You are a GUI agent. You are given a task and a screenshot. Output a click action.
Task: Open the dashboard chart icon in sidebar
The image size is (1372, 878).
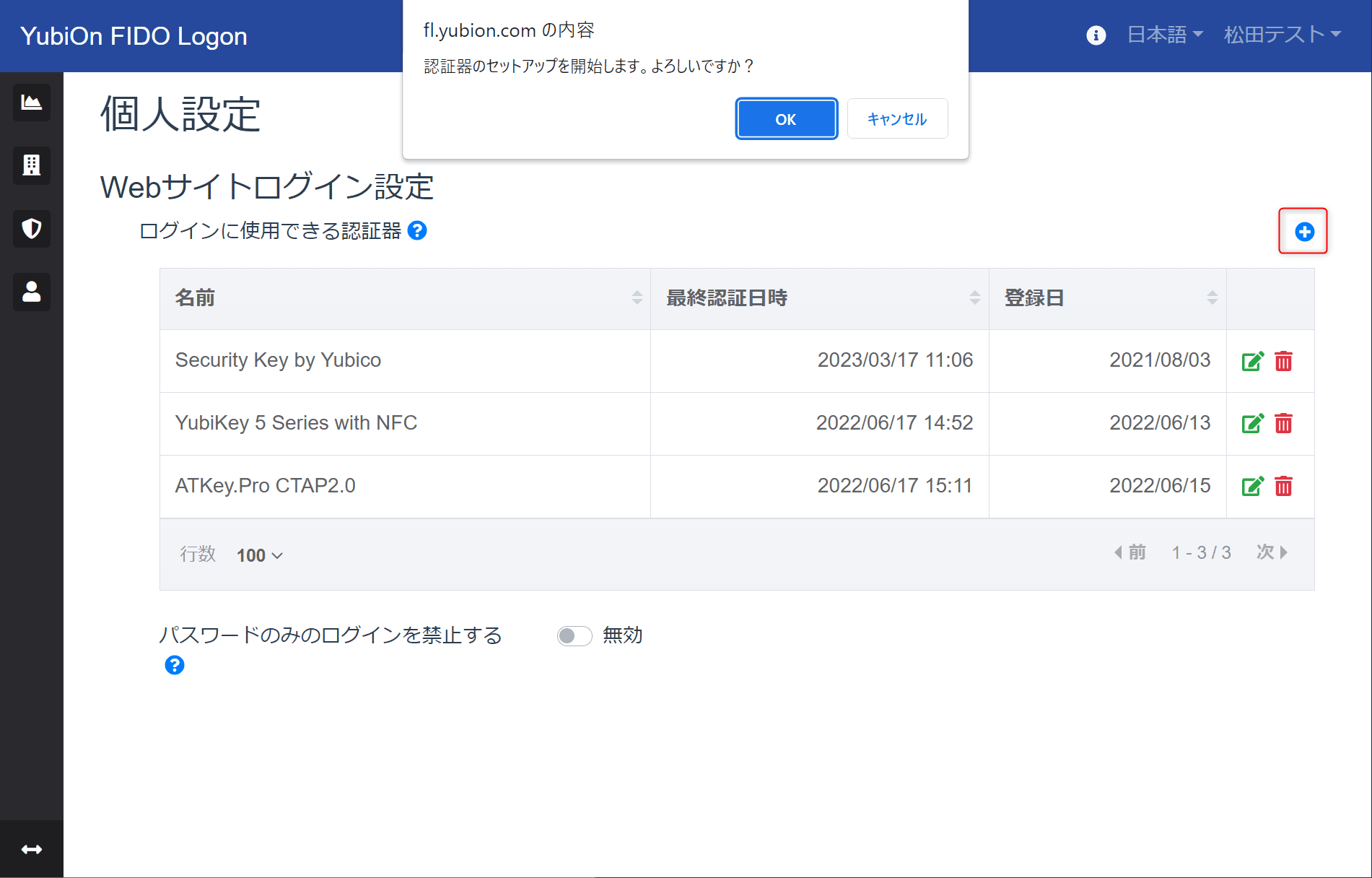pyautogui.click(x=32, y=102)
